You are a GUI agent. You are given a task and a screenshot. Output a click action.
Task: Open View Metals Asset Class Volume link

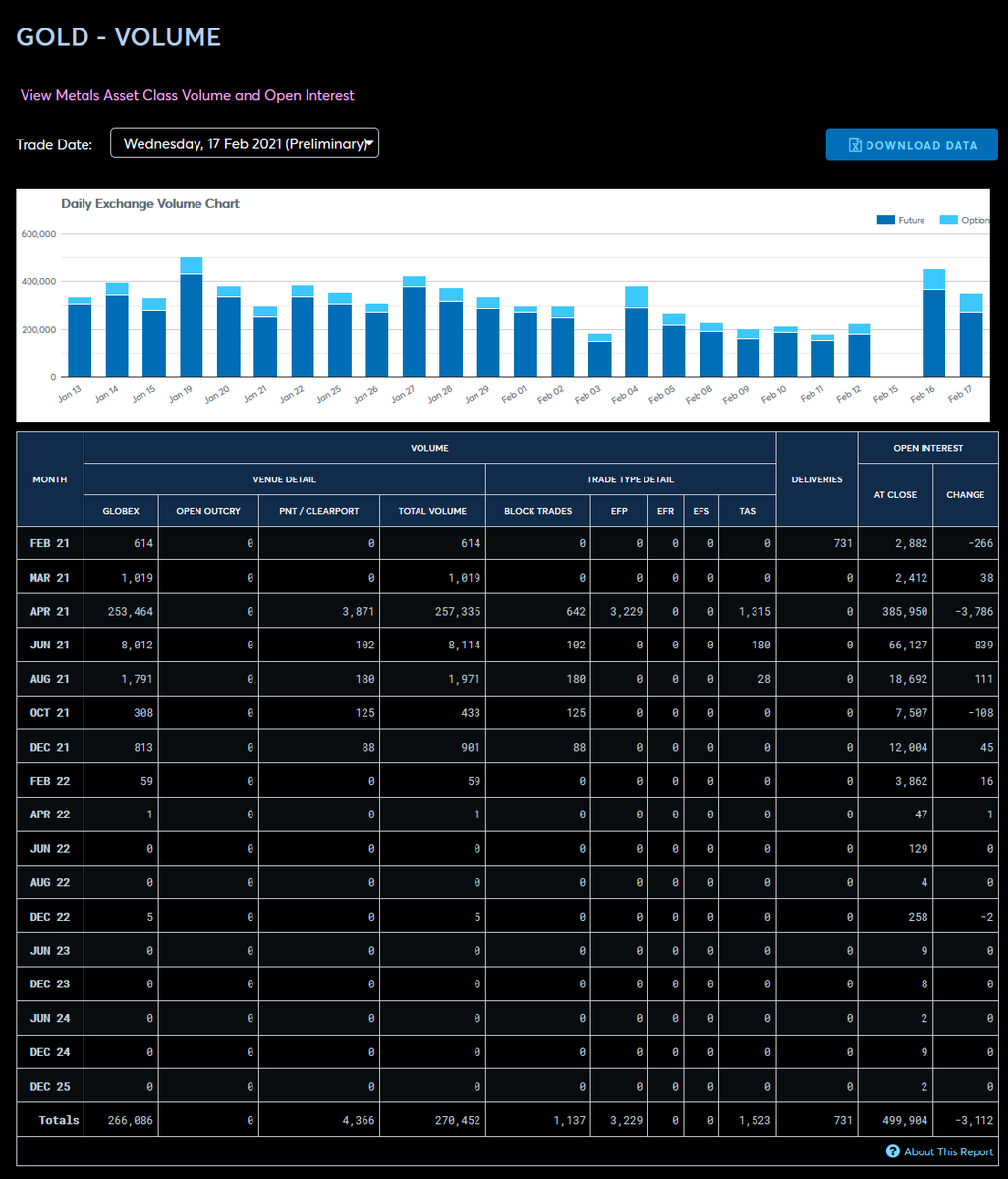pyautogui.click(x=187, y=95)
